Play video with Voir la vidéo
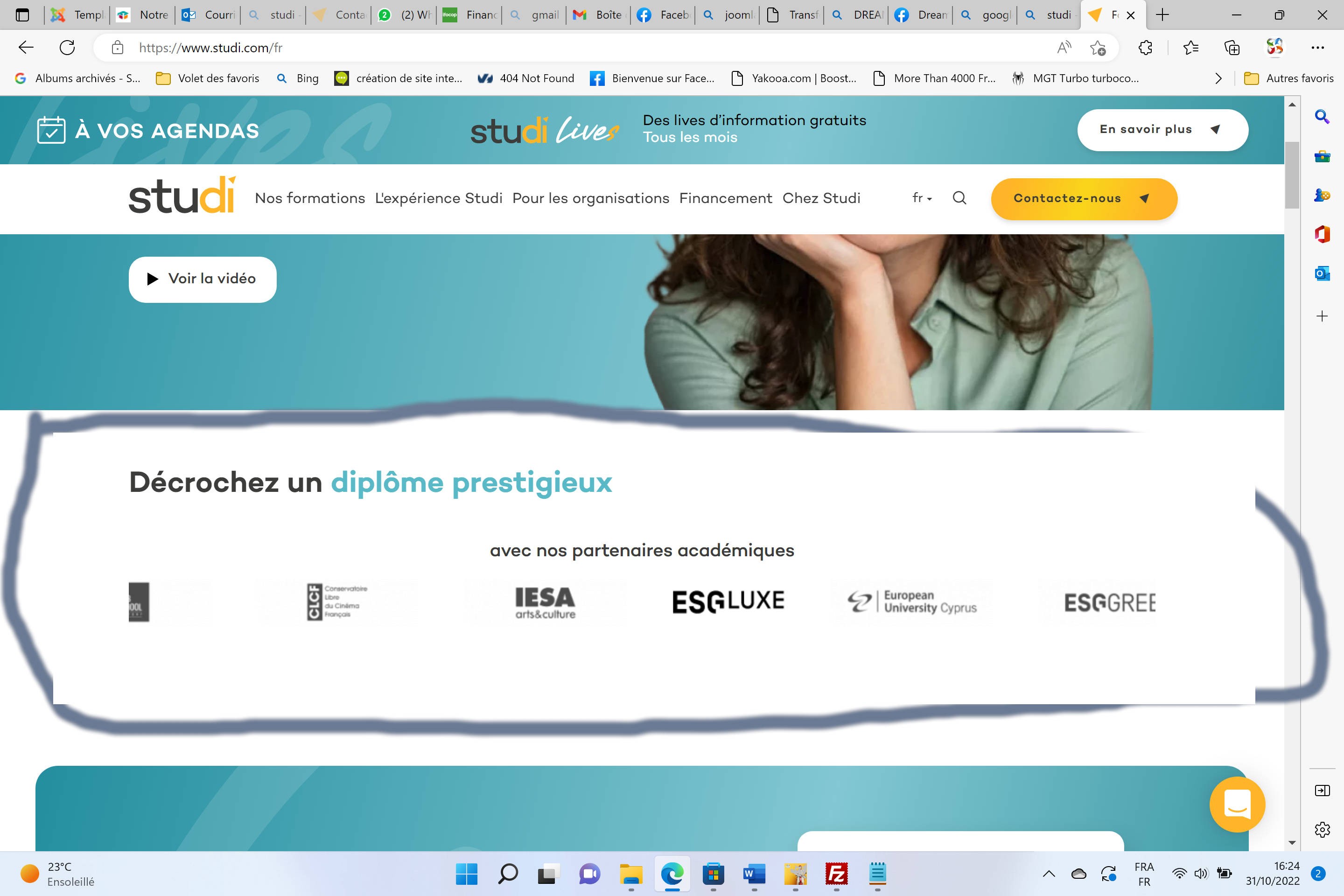Viewport: 1344px width, 896px height. tap(202, 279)
